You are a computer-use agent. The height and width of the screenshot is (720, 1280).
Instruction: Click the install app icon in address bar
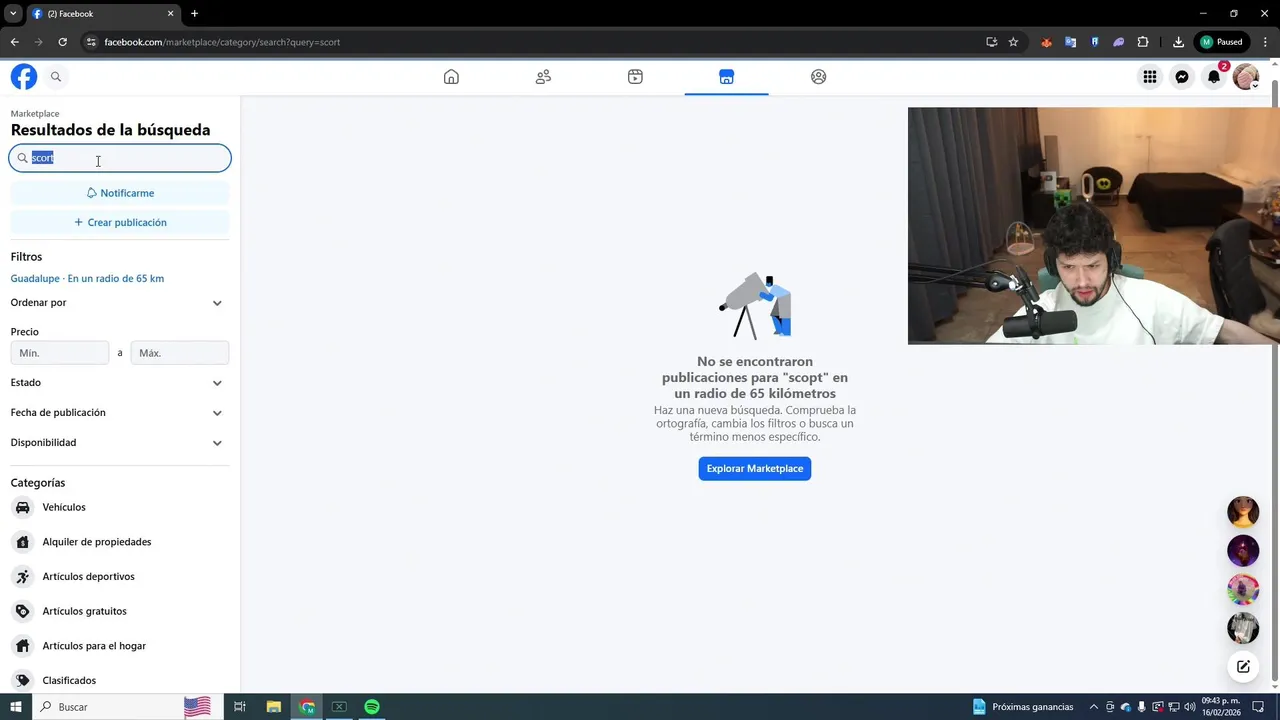(x=991, y=42)
